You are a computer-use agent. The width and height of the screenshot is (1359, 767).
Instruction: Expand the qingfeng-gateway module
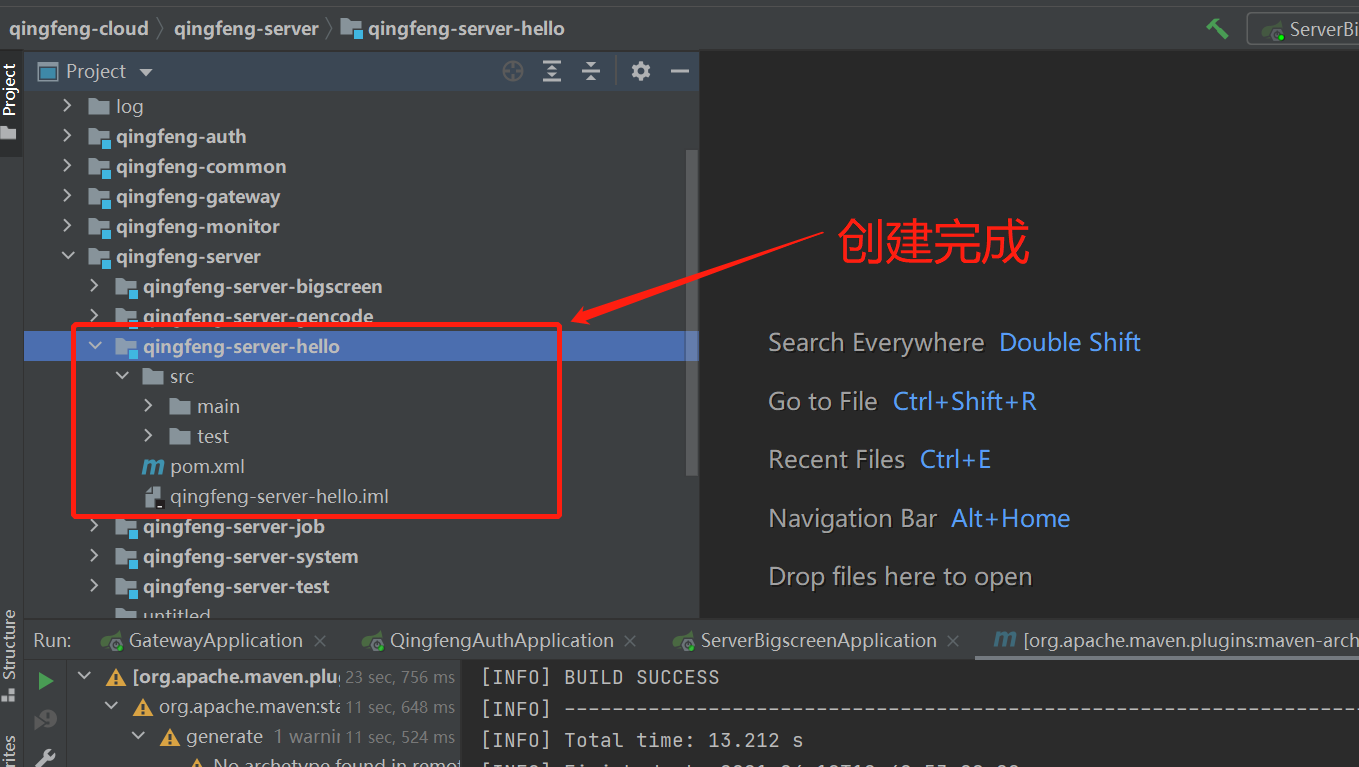coord(67,196)
